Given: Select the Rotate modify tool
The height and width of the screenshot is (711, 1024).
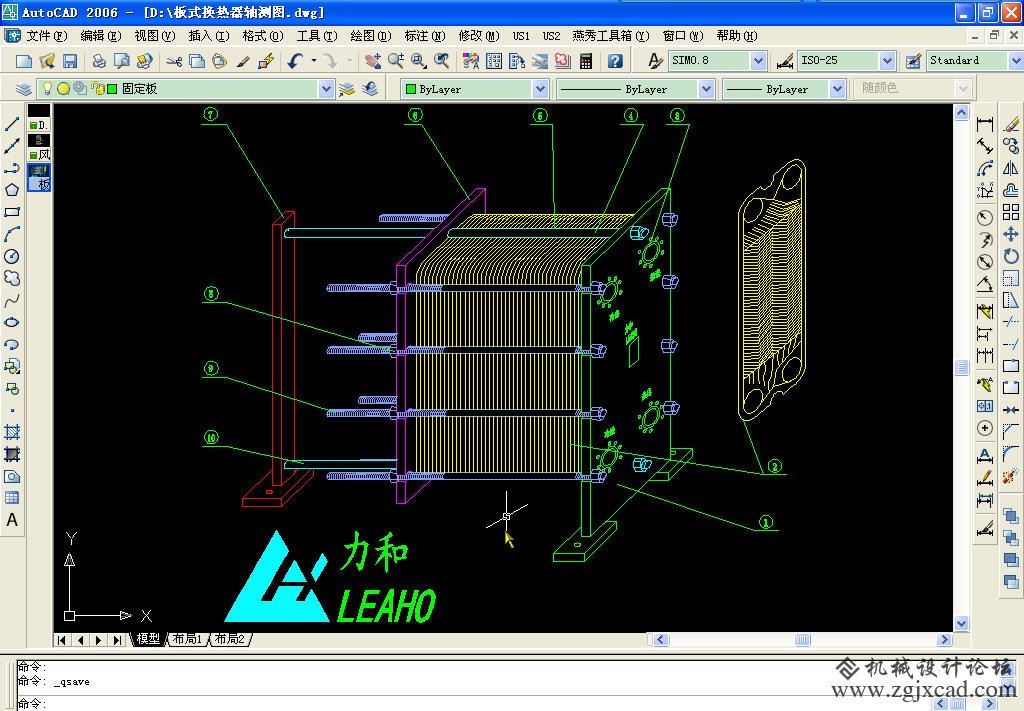Looking at the screenshot, I should 1011,256.
